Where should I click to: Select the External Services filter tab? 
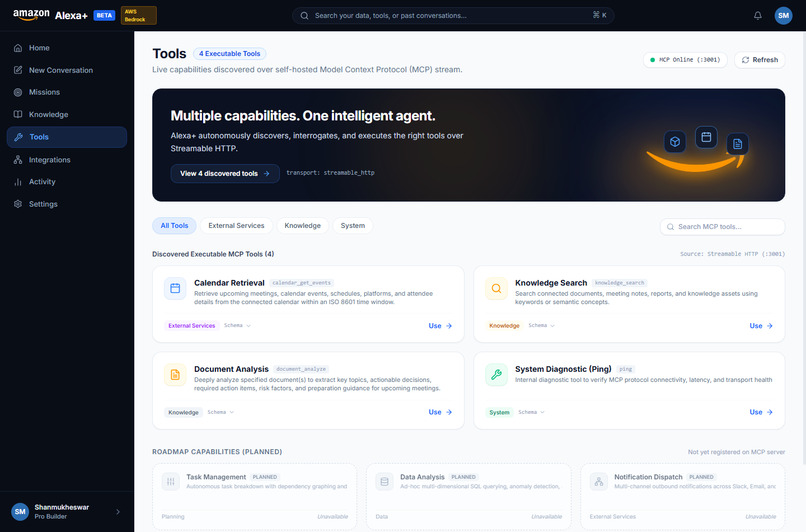[236, 226]
